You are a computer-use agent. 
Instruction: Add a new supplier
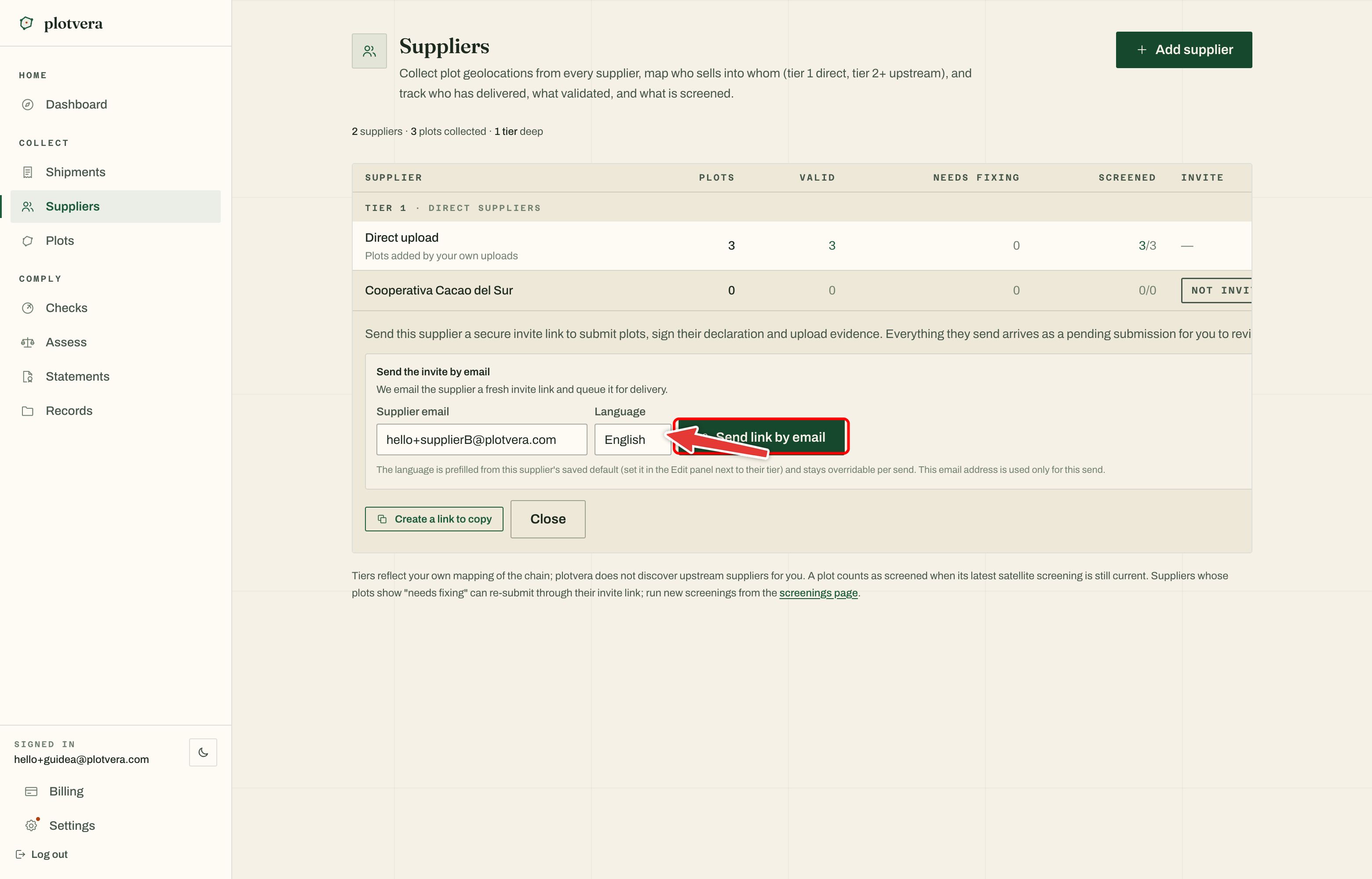click(x=1184, y=50)
